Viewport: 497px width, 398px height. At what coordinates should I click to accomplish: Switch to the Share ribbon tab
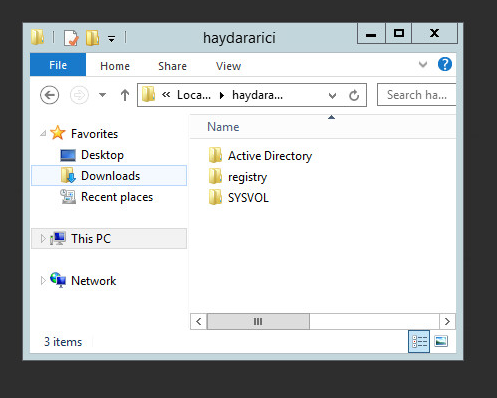[x=172, y=66]
